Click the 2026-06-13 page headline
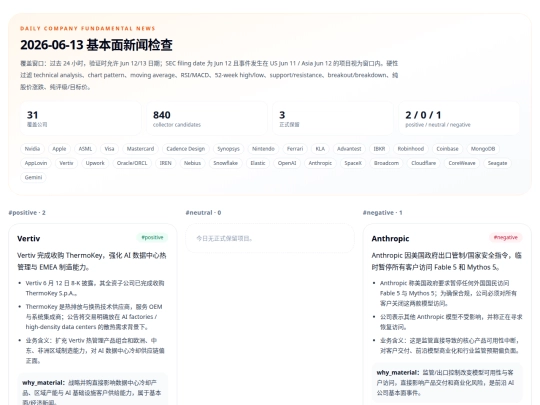This screenshot has height=405, width=540. 96,45
